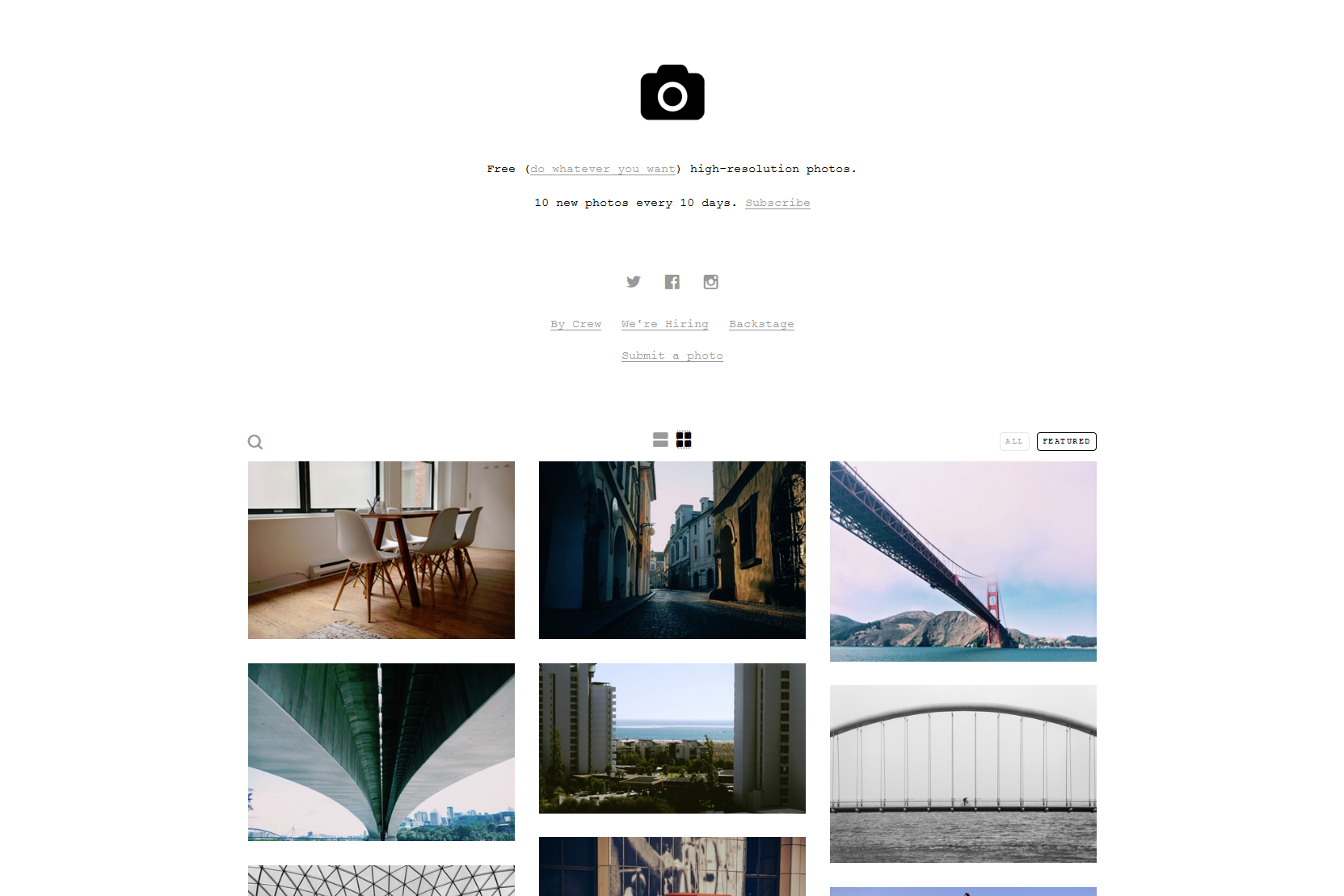Open the By Crew link
Viewport: 1344px width, 896px height.
click(576, 324)
